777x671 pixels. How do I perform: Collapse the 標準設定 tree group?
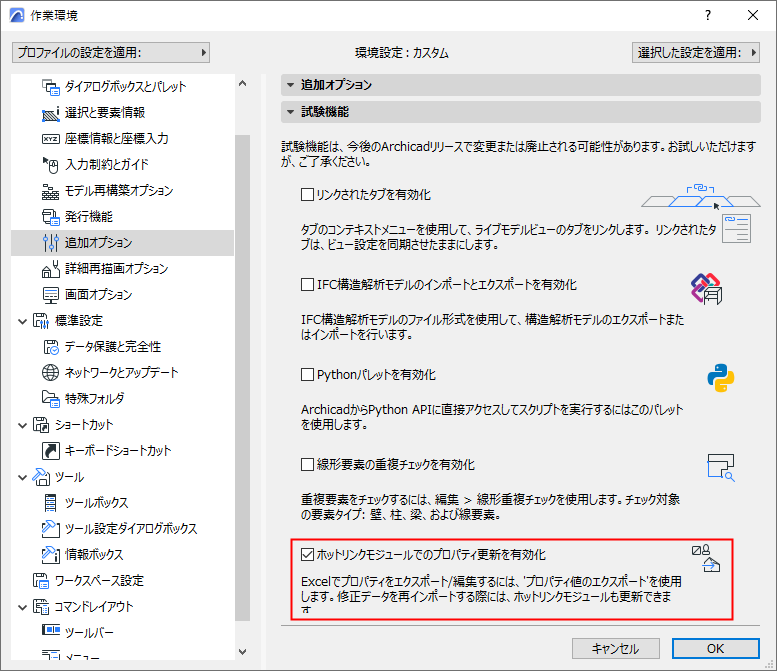pos(22,321)
